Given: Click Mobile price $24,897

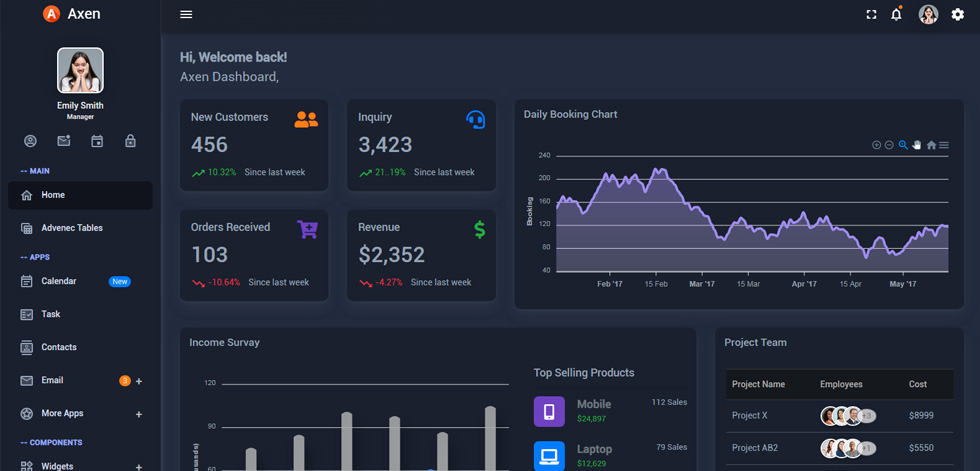Looking at the screenshot, I should pyautogui.click(x=591, y=419).
